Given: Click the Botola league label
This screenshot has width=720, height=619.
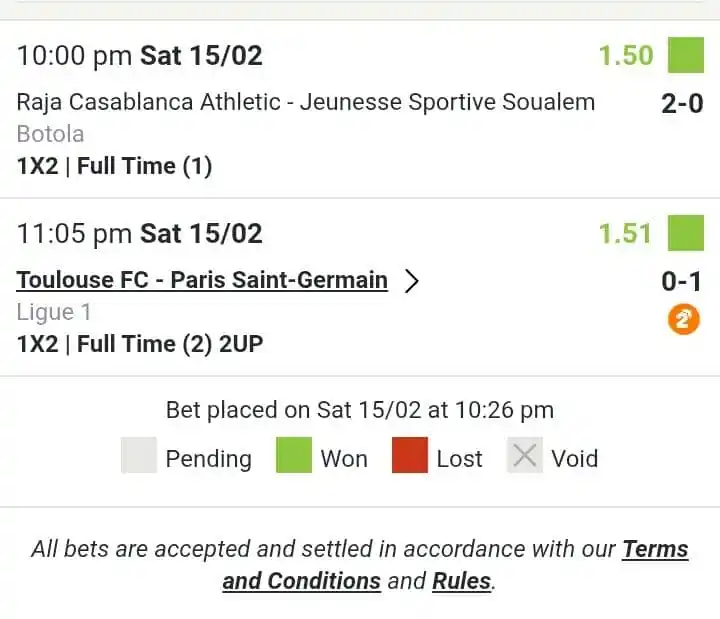Looking at the screenshot, I should click(50, 134).
